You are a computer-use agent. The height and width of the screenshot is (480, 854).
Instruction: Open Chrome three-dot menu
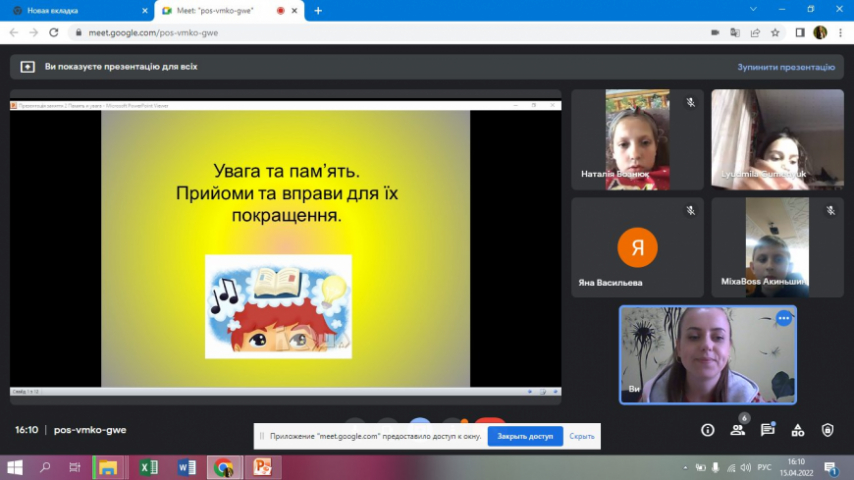(839, 32)
